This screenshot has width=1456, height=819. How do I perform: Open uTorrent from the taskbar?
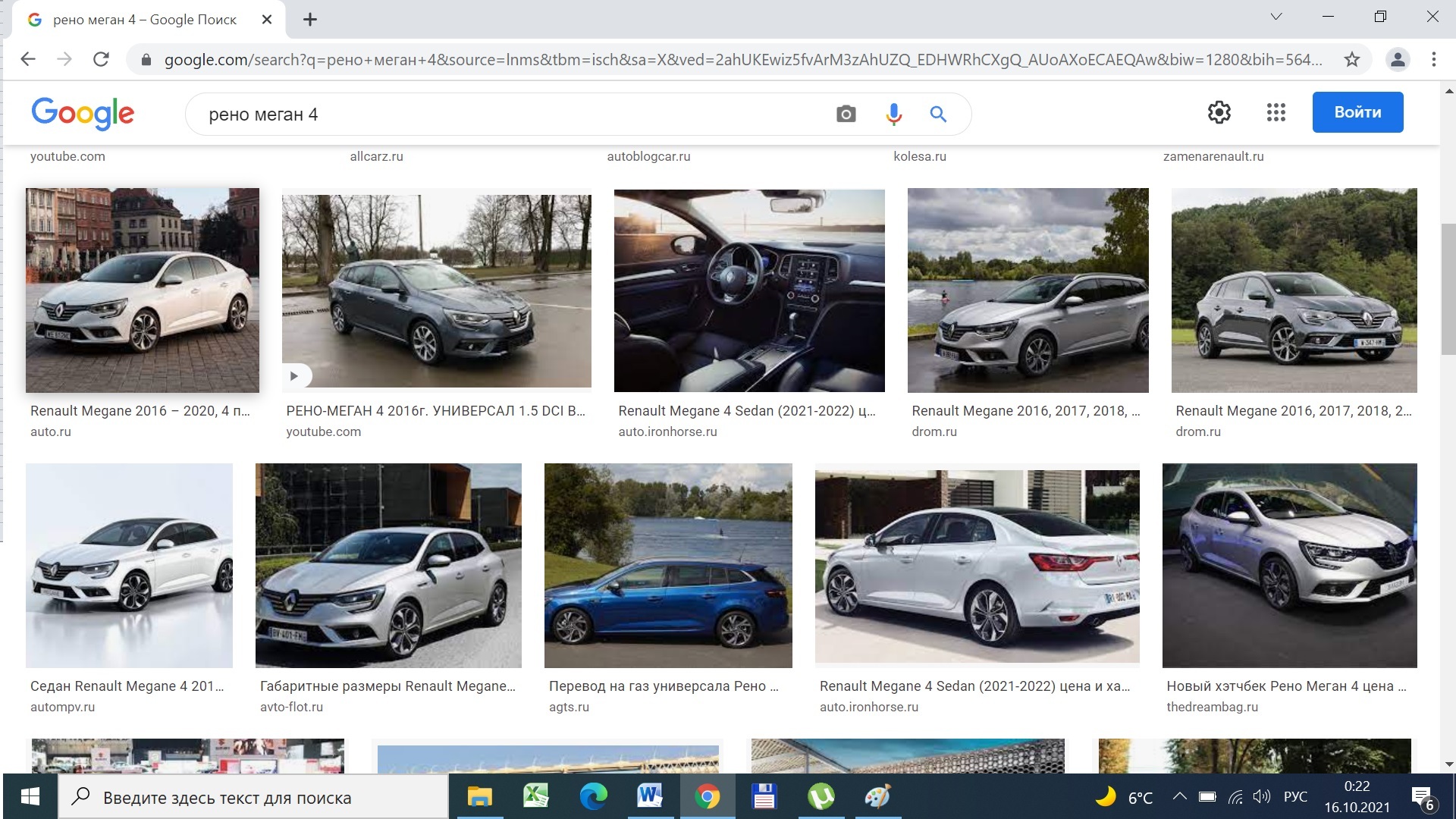[x=821, y=797]
